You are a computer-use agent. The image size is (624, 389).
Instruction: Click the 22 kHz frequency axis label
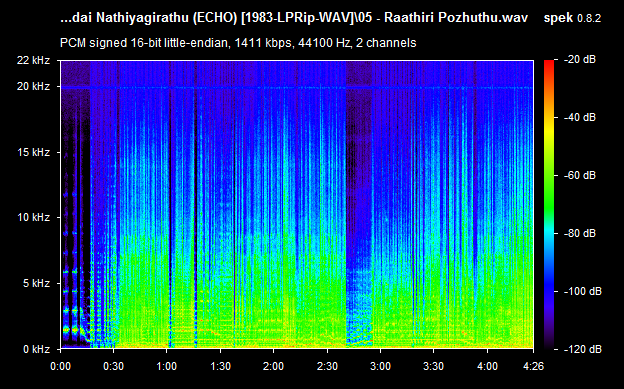pos(33,60)
